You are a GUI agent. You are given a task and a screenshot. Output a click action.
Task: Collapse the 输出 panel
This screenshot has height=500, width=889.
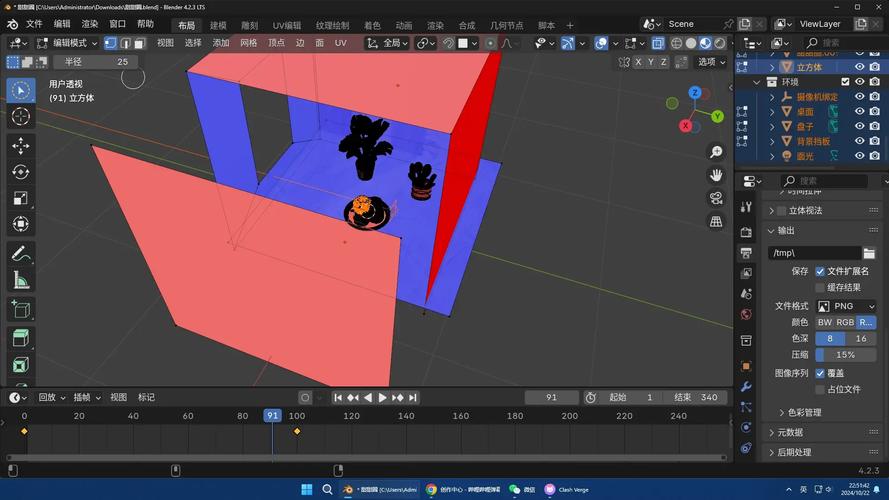(x=771, y=231)
